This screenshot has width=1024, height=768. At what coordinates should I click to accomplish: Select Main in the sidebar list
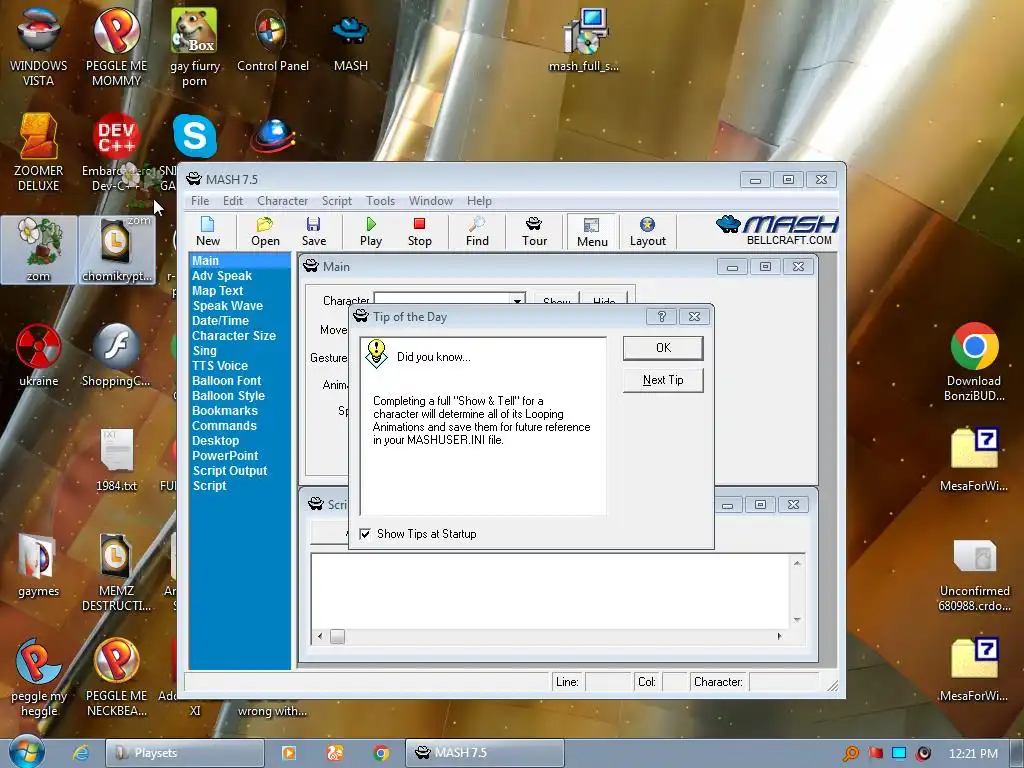[x=239, y=261]
